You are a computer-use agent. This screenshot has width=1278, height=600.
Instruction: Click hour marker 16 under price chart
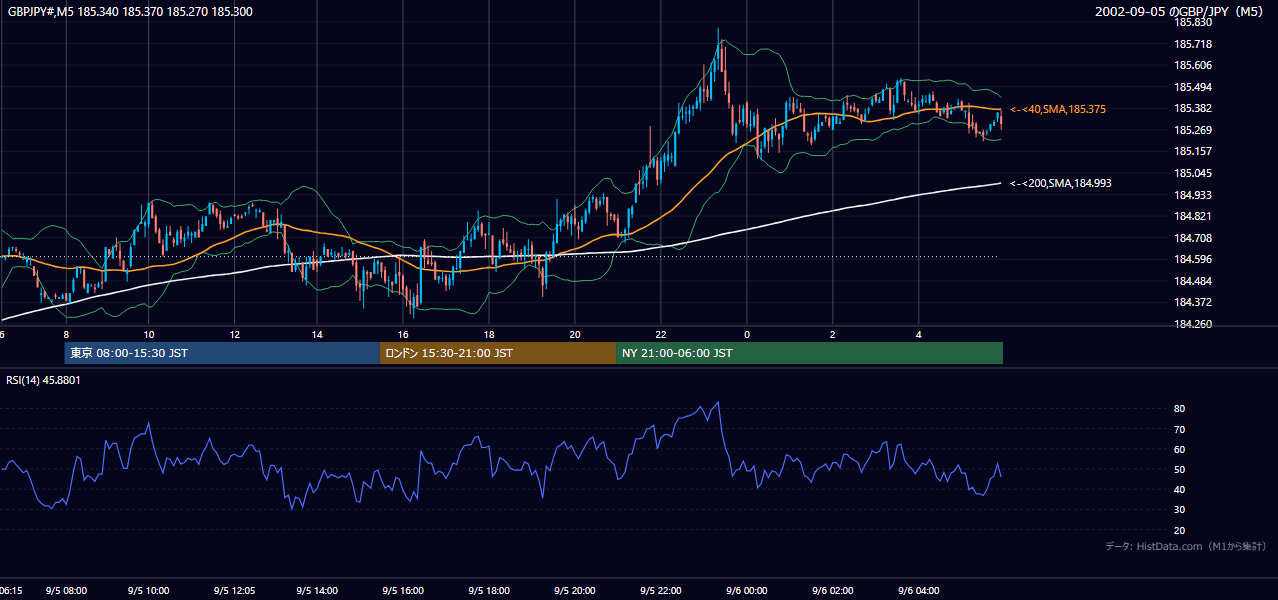[x=403, y=334]
